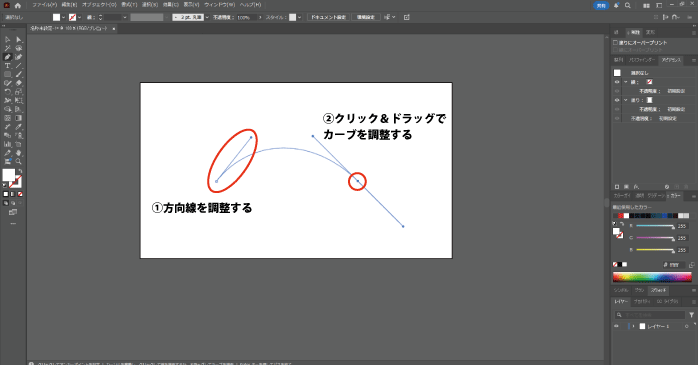Select the Shaper/Pencil tool

pyautogui.click(x=8, y=83)
